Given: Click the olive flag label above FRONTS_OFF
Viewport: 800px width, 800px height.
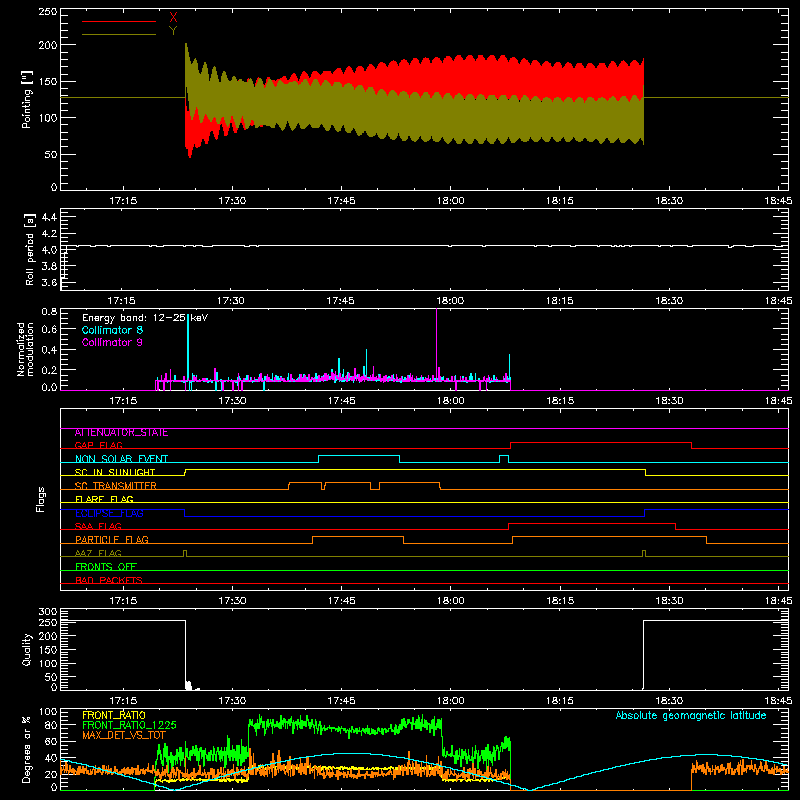Looking at the screenshot, I should click(x=98, y=553).
